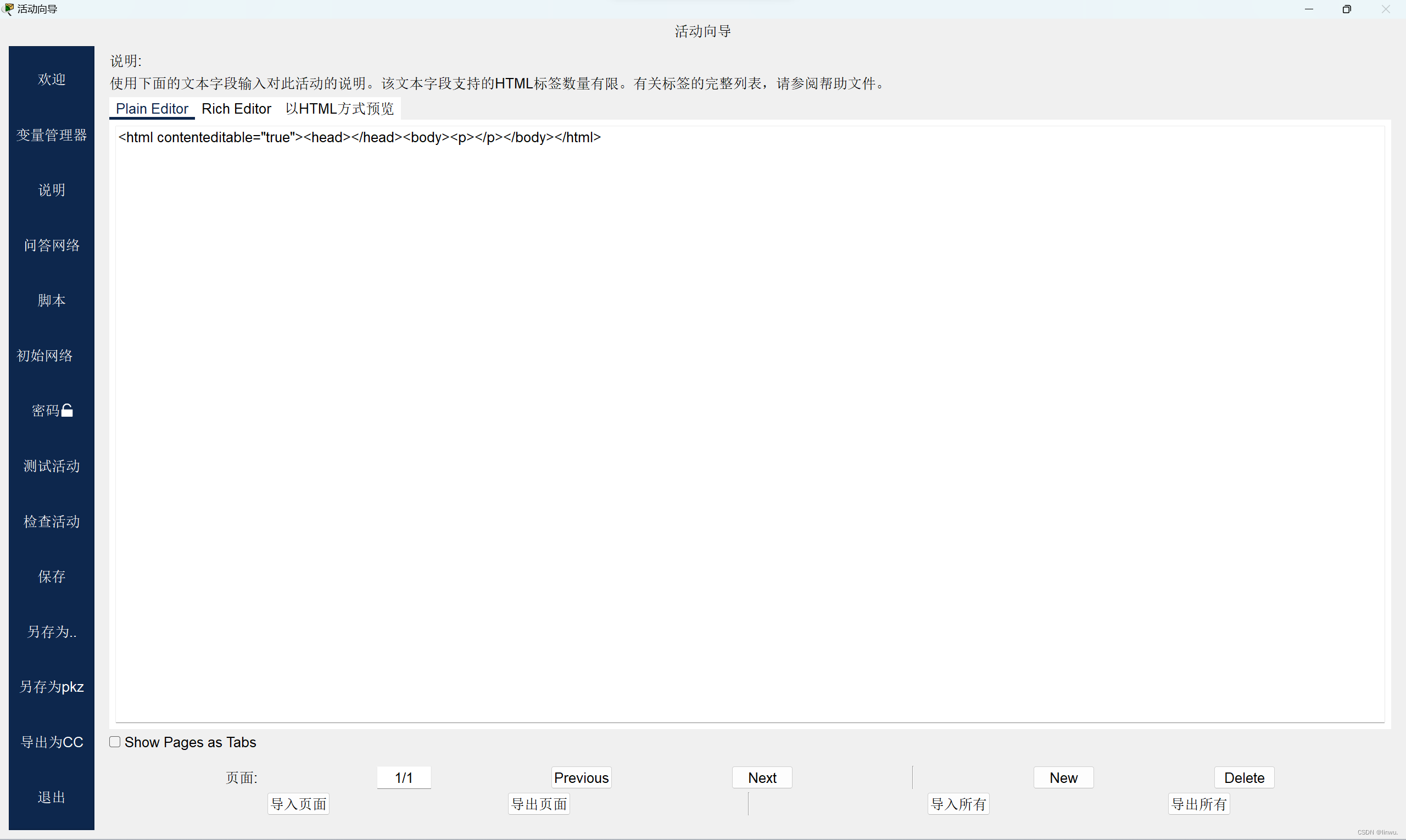Click the 导入页面 import page button
Viewport: 1406px width, 840px height.
[298, 804]
